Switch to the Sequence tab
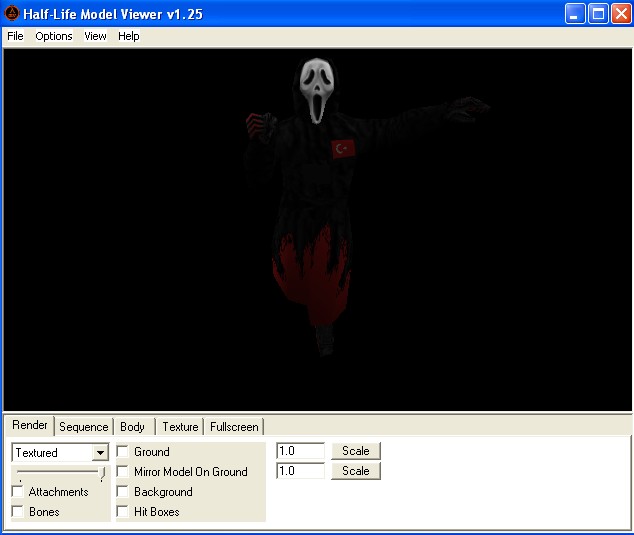The image size is (634, 535). click(83, 427)
